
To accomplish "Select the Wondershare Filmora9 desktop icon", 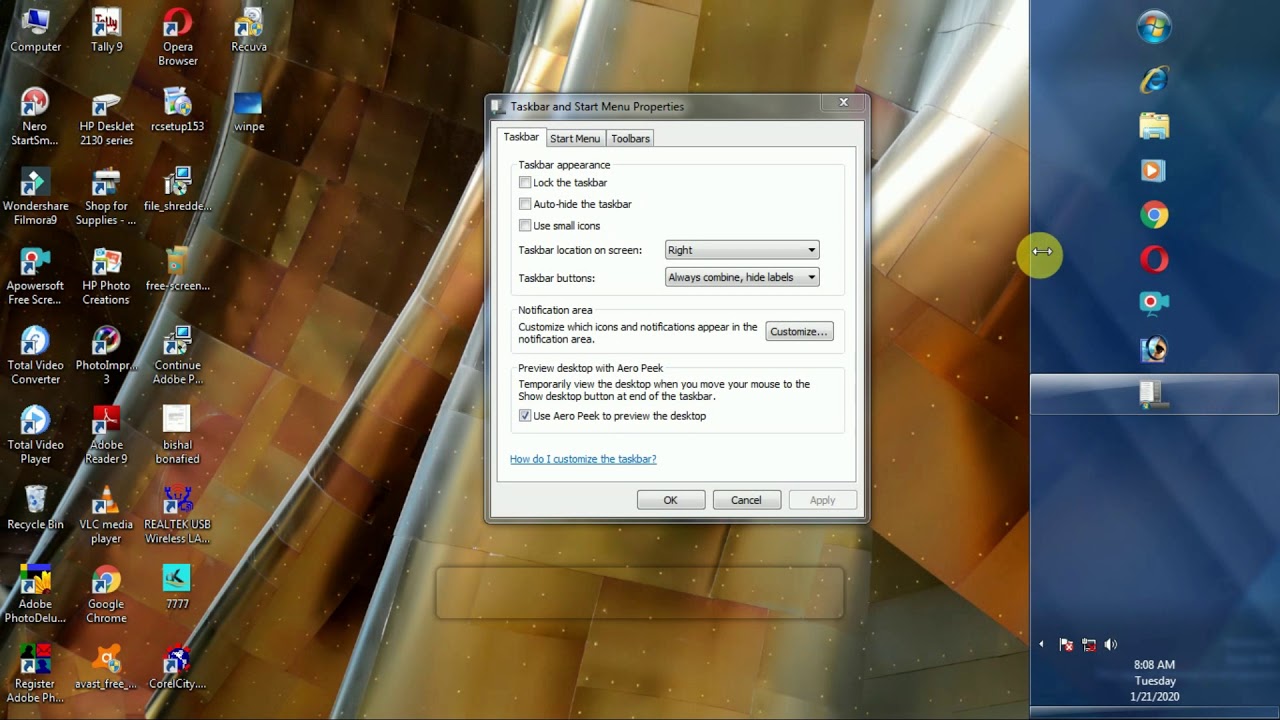I will point(35,196).
